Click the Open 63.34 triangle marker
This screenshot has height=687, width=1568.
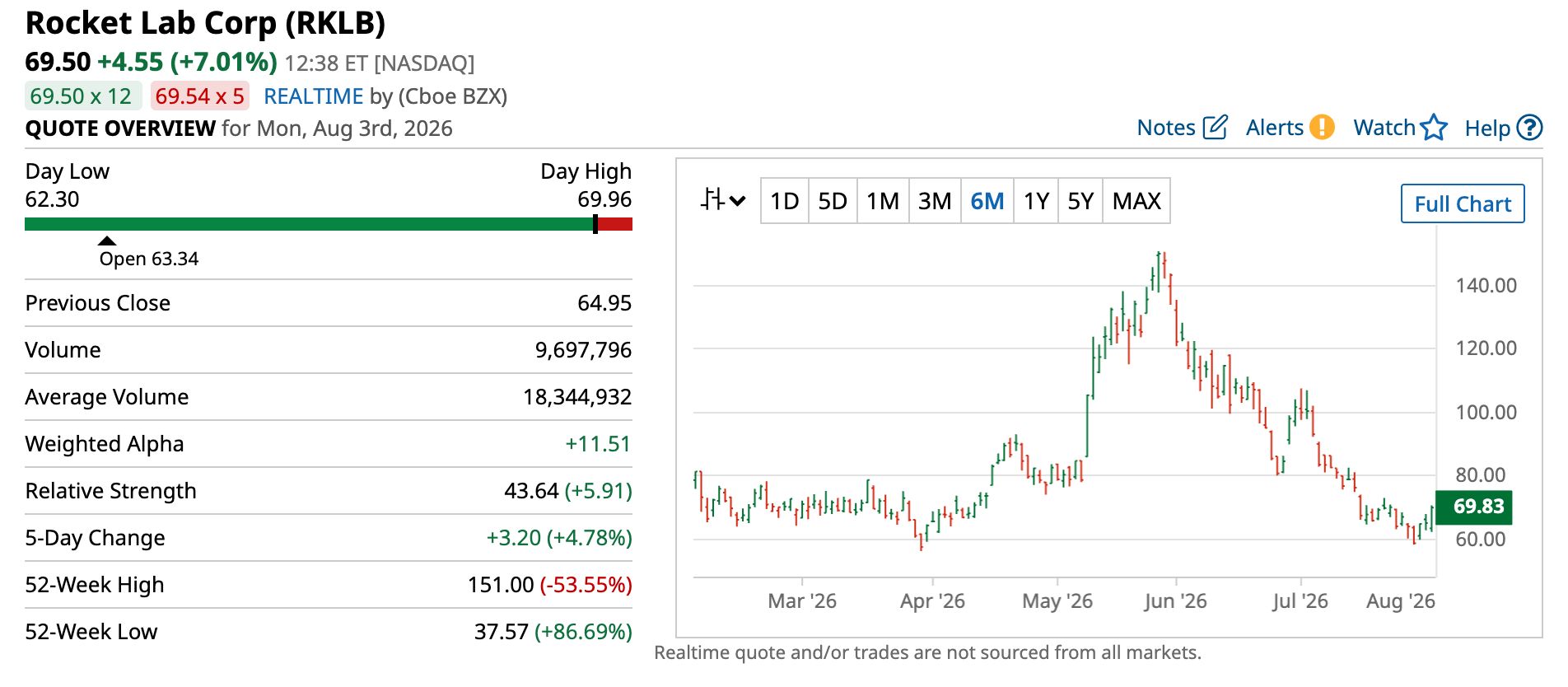pyautogui.click(x=107, y=241)
